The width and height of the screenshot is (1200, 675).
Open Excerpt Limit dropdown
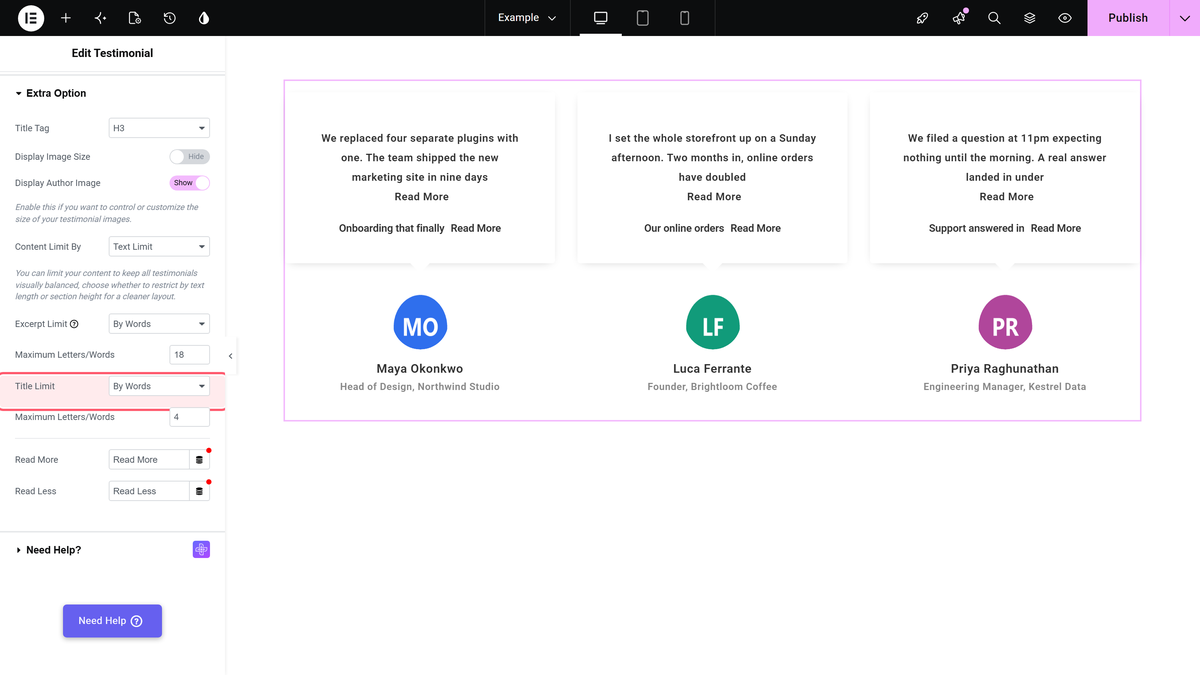point(159,324)
